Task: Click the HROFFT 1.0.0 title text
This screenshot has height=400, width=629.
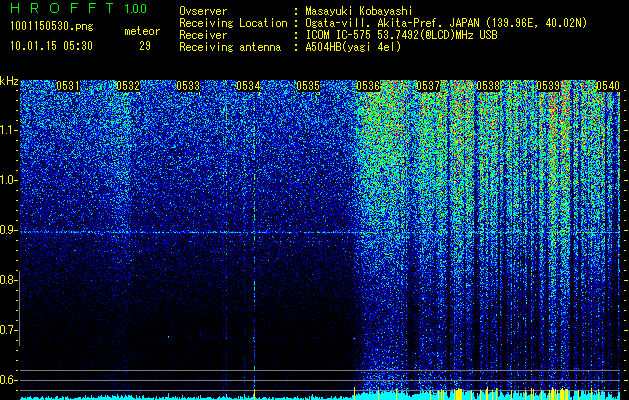Action: click(78, 8)
